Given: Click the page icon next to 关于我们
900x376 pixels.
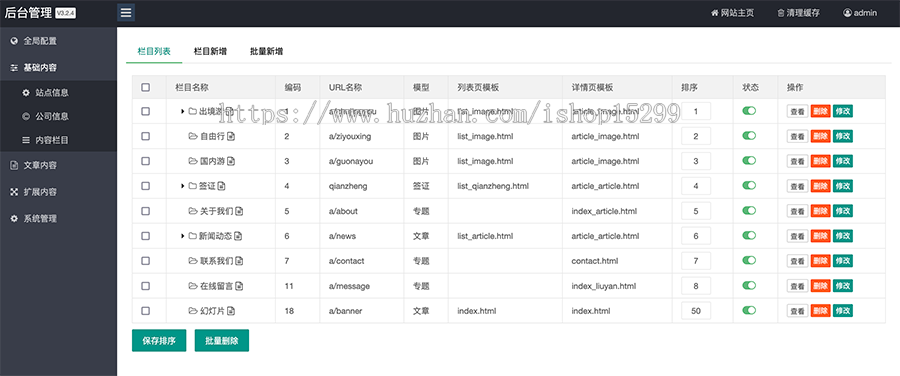Looking at the screenshot, I should [239, 211].
